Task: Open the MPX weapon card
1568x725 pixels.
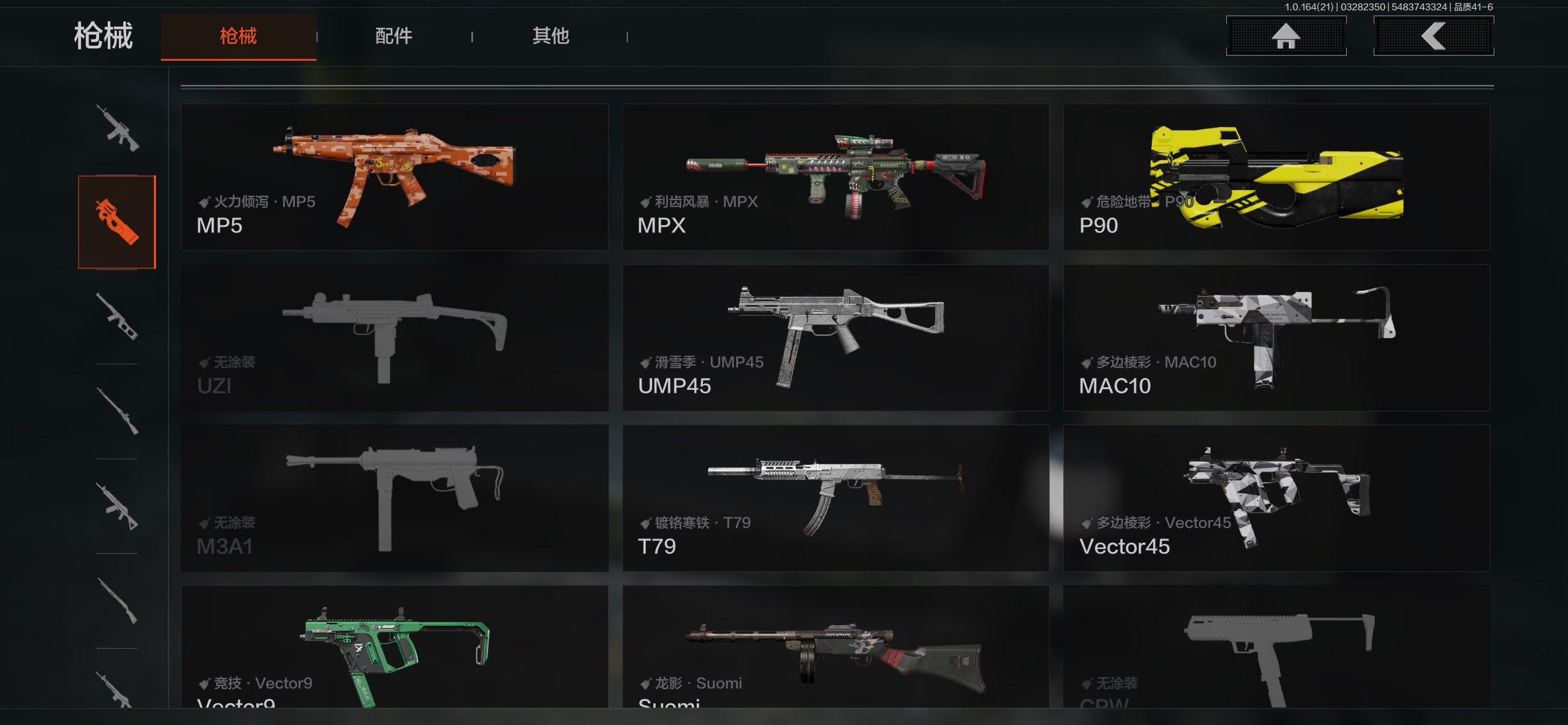Action: (x=835, y=177)
